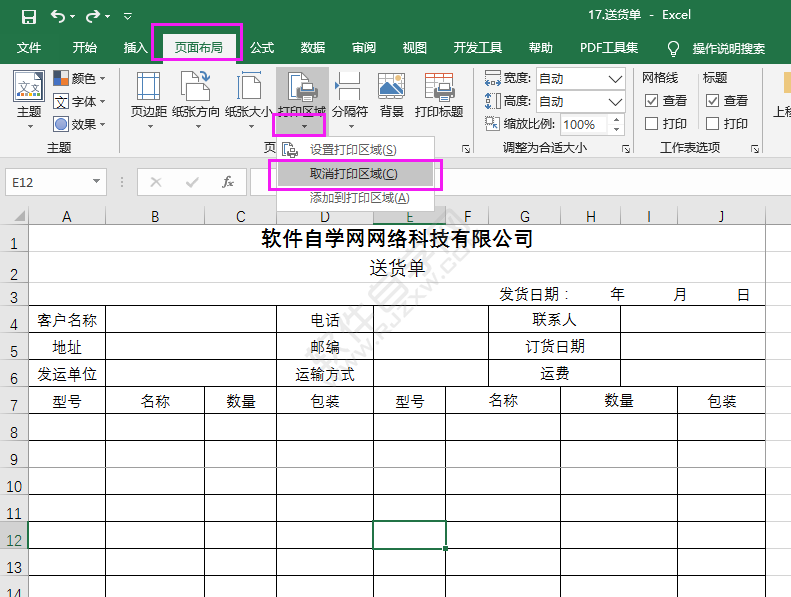The width and height of the screenshot is (791, 597).
Task: Toggle Gridlines View (查看) checkbox
Action: point(651,101)
